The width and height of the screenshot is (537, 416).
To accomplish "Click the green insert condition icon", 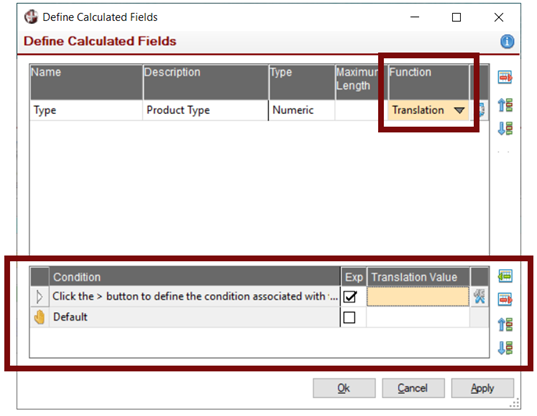I will pyautogui.click(x=505, y=276).
